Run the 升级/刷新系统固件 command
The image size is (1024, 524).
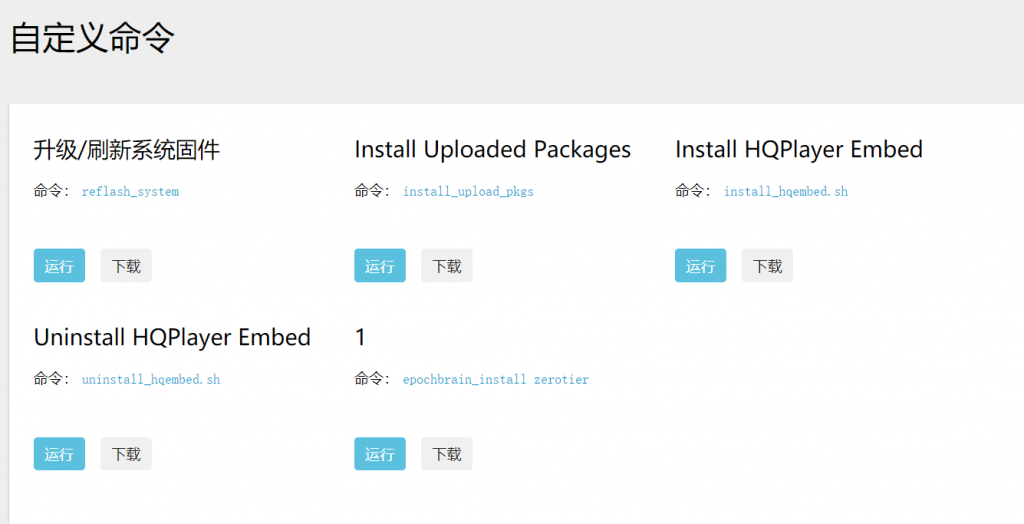(59, 265)
